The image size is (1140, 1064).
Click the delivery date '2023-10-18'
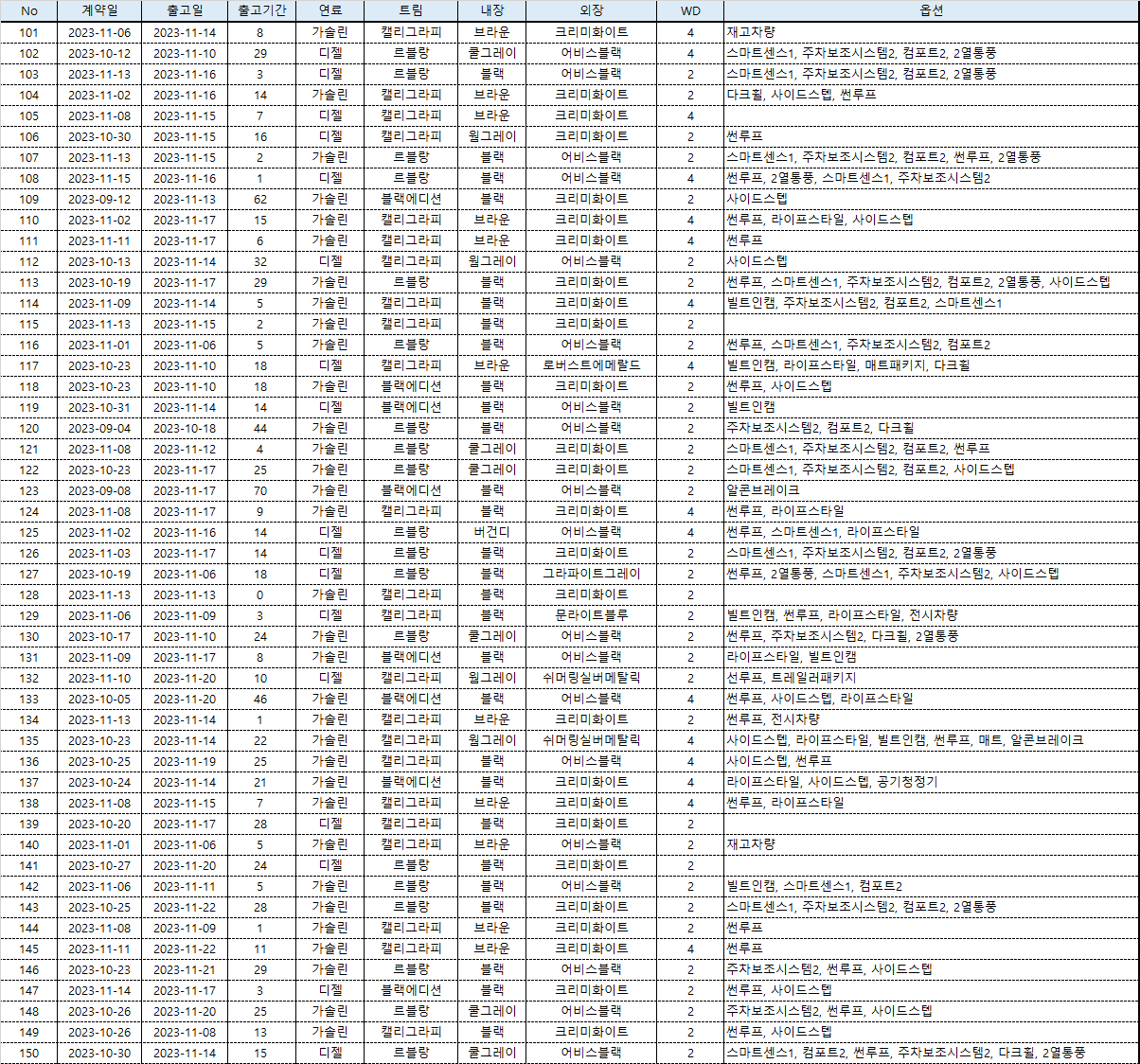click(x=185, y=428)
